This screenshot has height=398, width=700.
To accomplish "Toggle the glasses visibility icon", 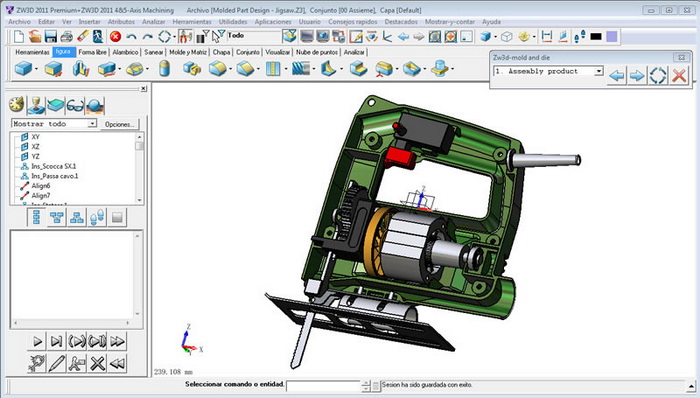I will coord(75,106).
